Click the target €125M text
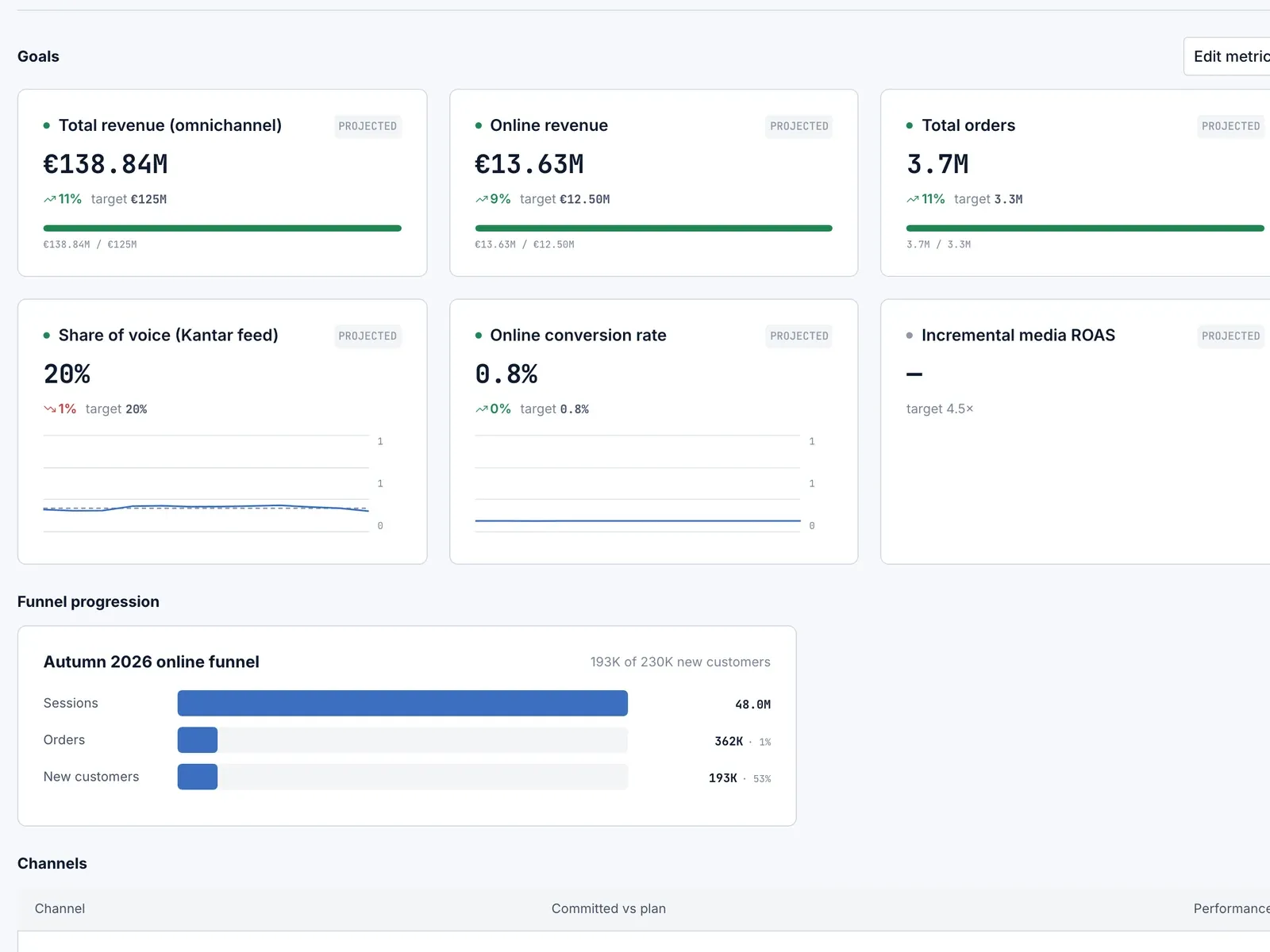The image size is (1270, 952). click(129, 199)
